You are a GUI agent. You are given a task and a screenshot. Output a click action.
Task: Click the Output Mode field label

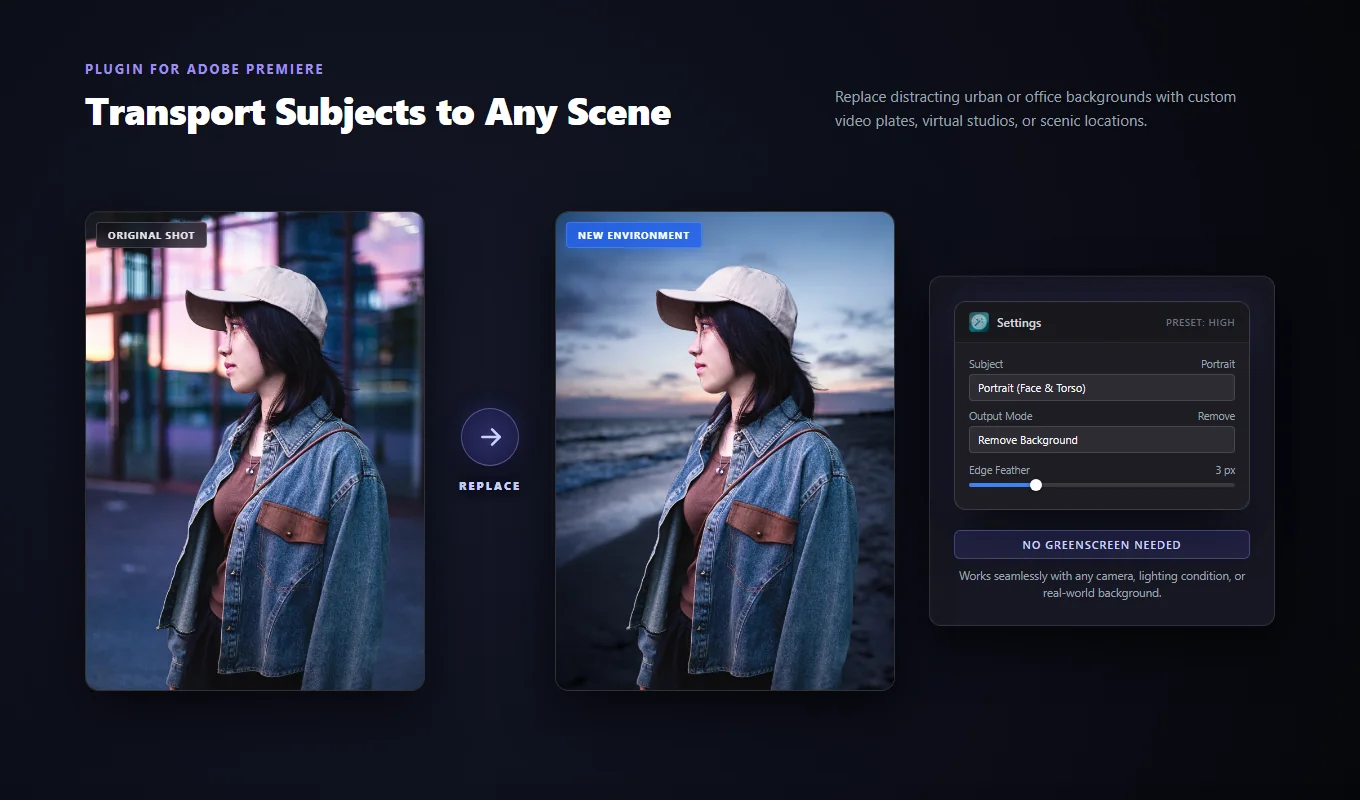point(1000,416)
